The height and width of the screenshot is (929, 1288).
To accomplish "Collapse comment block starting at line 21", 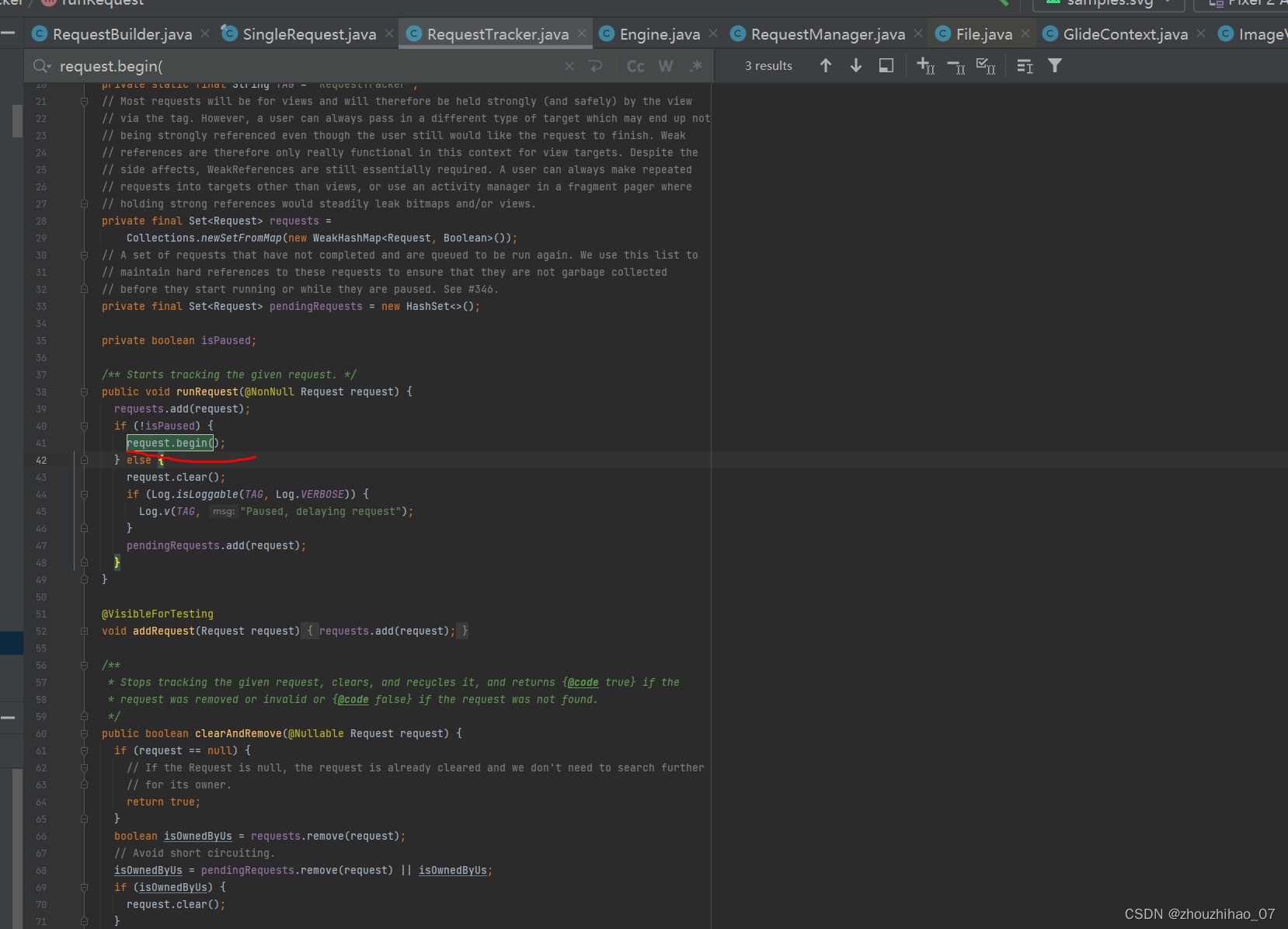I will click(84, 102).
